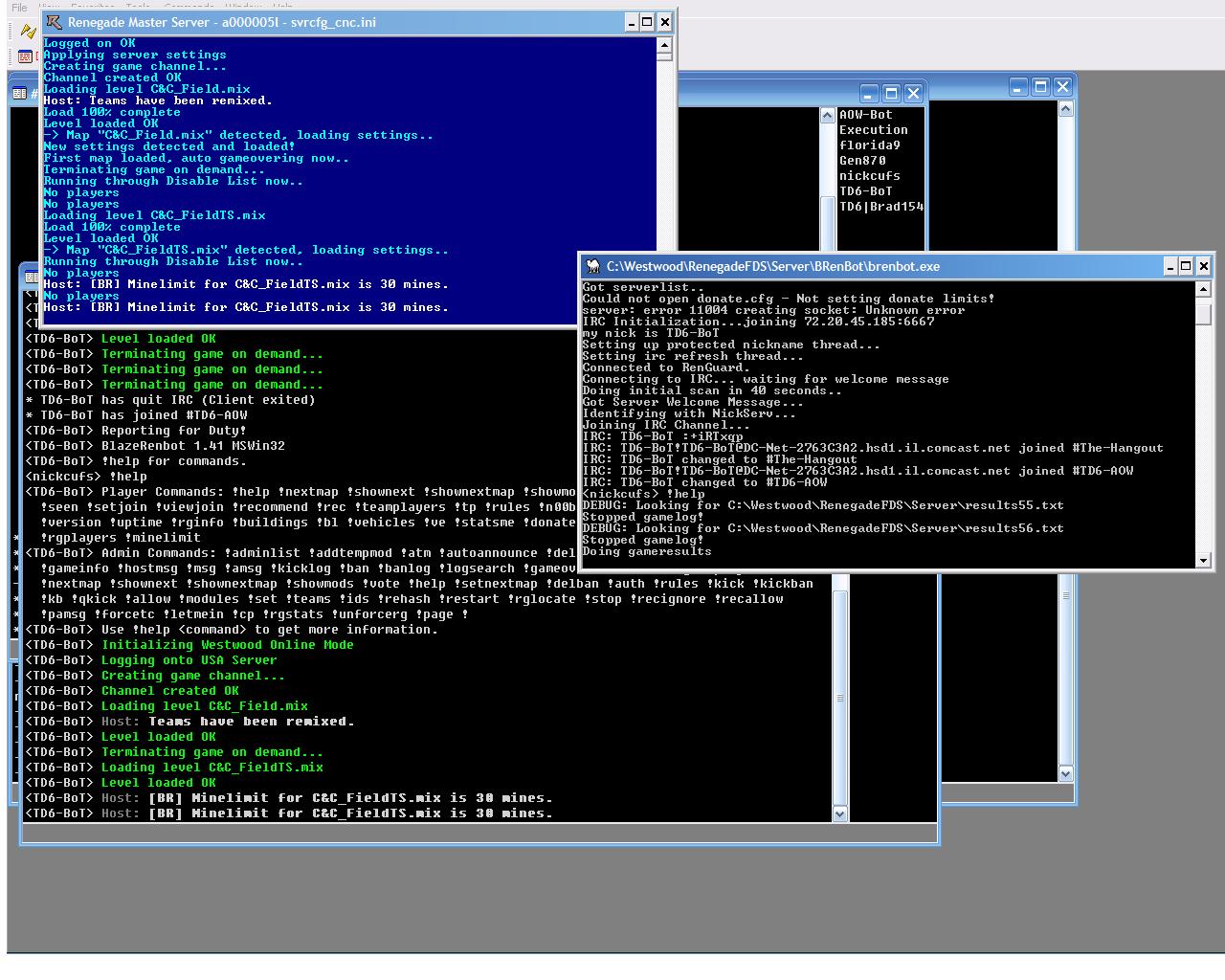The height and width of the screenshot is (980, 1225).
Task: Maximize the IRC channel window with nicklist
Action: (x=891, y=93)
